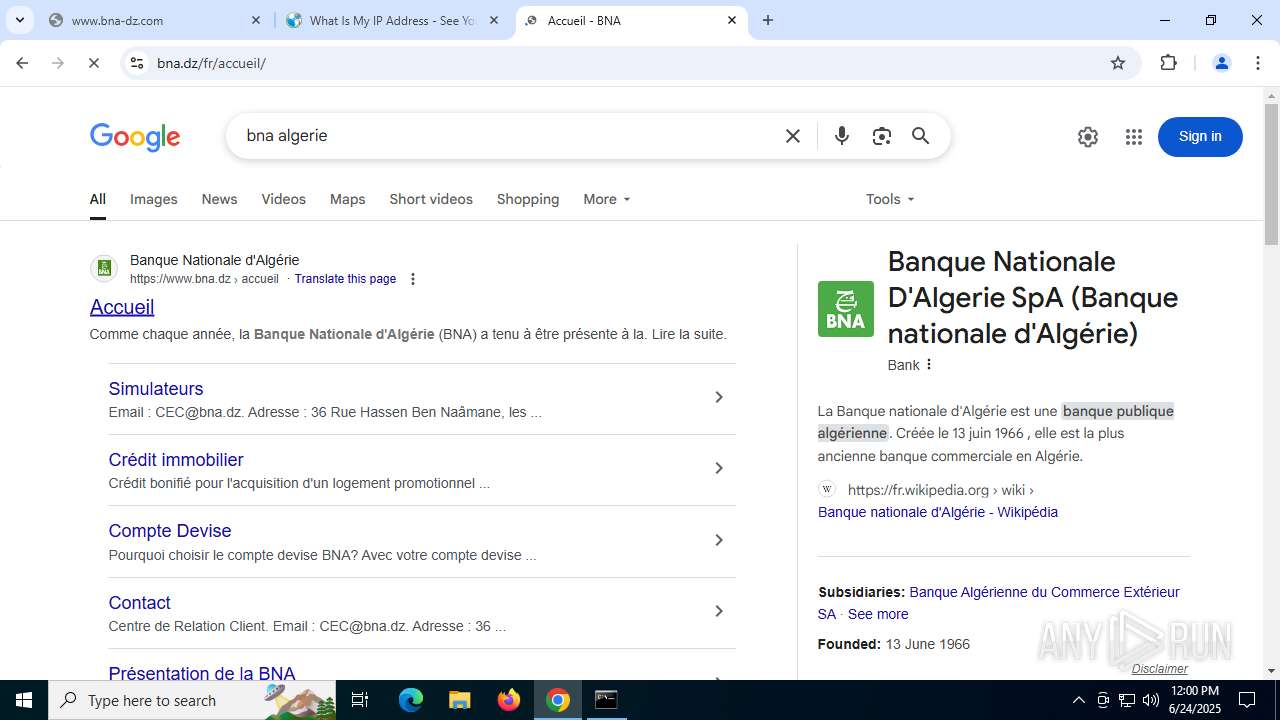Go to Google homepage via logo

(x=135, y=137)
